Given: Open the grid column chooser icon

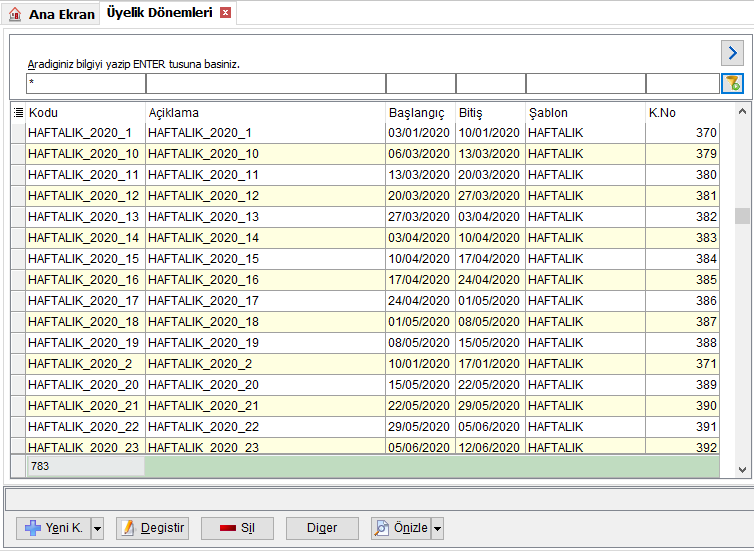Looking at the screenshot, I should point(18,113).
